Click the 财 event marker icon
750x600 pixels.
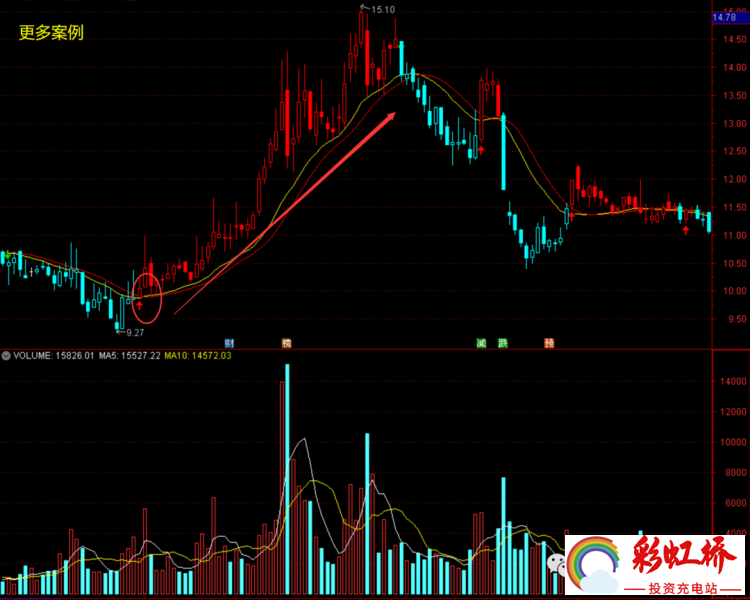tap(230, 343)
